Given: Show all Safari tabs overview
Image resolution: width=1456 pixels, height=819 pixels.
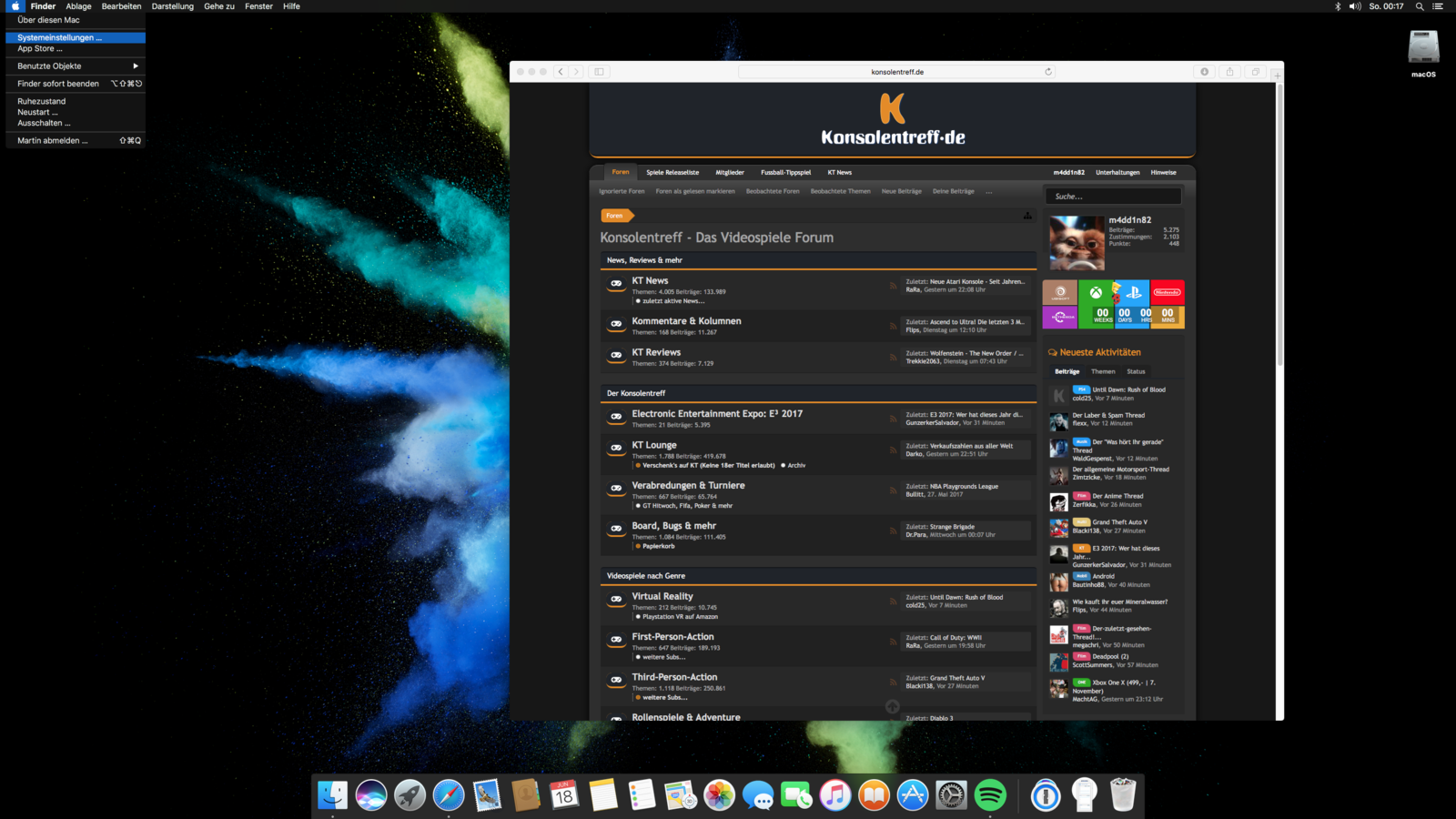Looking at the screenshot, I should [x=1256, y=72].
